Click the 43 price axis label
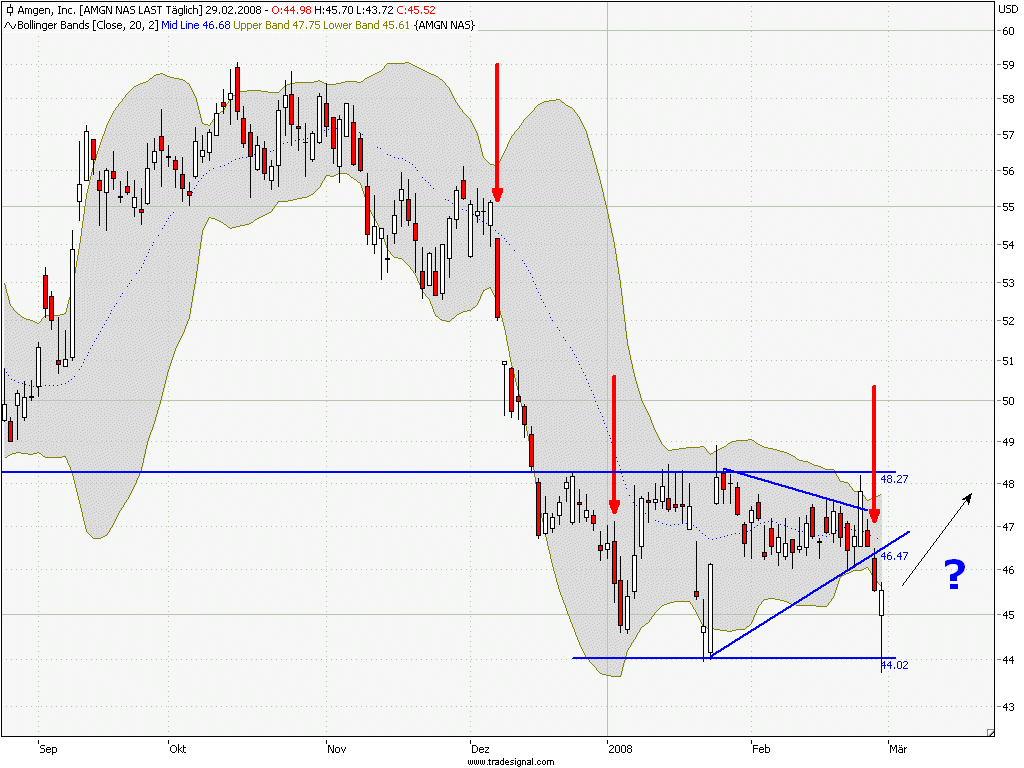Viewport: 1024px width, 768px height. [x=1008, y=707]
